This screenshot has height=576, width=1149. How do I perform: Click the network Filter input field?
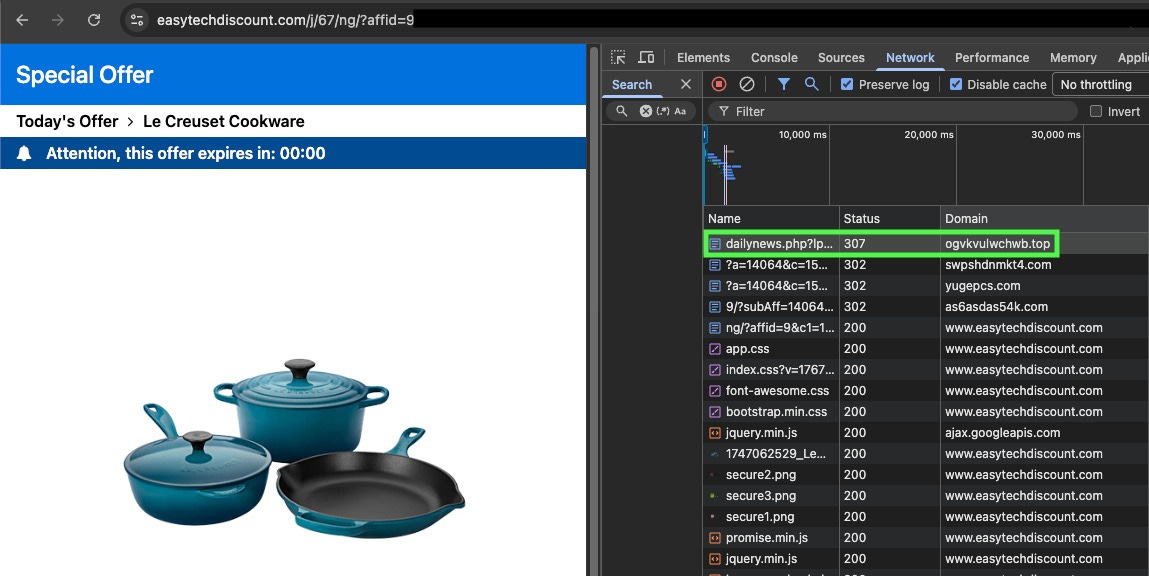(893, 111)
